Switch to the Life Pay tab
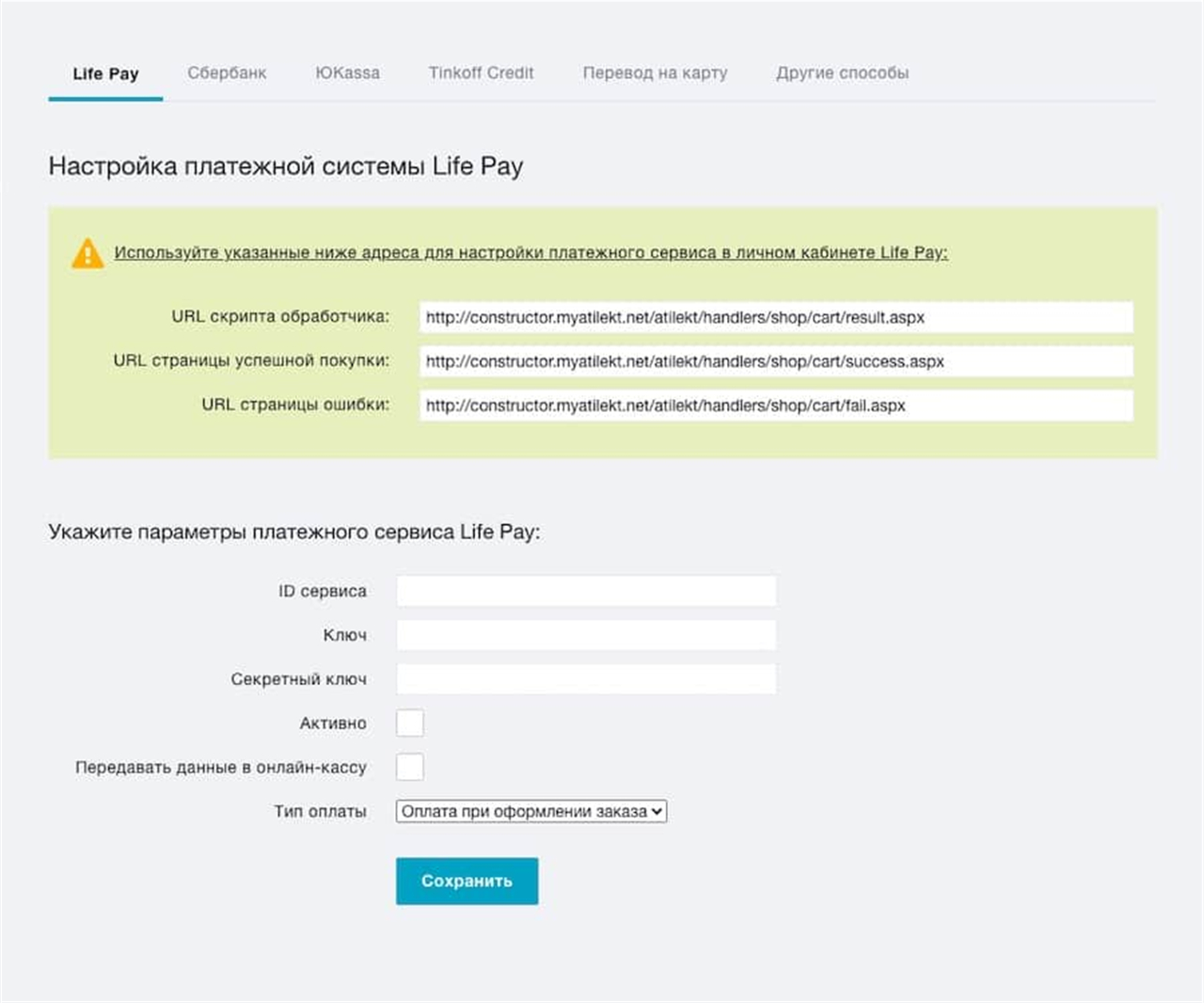This screenshot has height=1003, width=1204. point(105,73)
